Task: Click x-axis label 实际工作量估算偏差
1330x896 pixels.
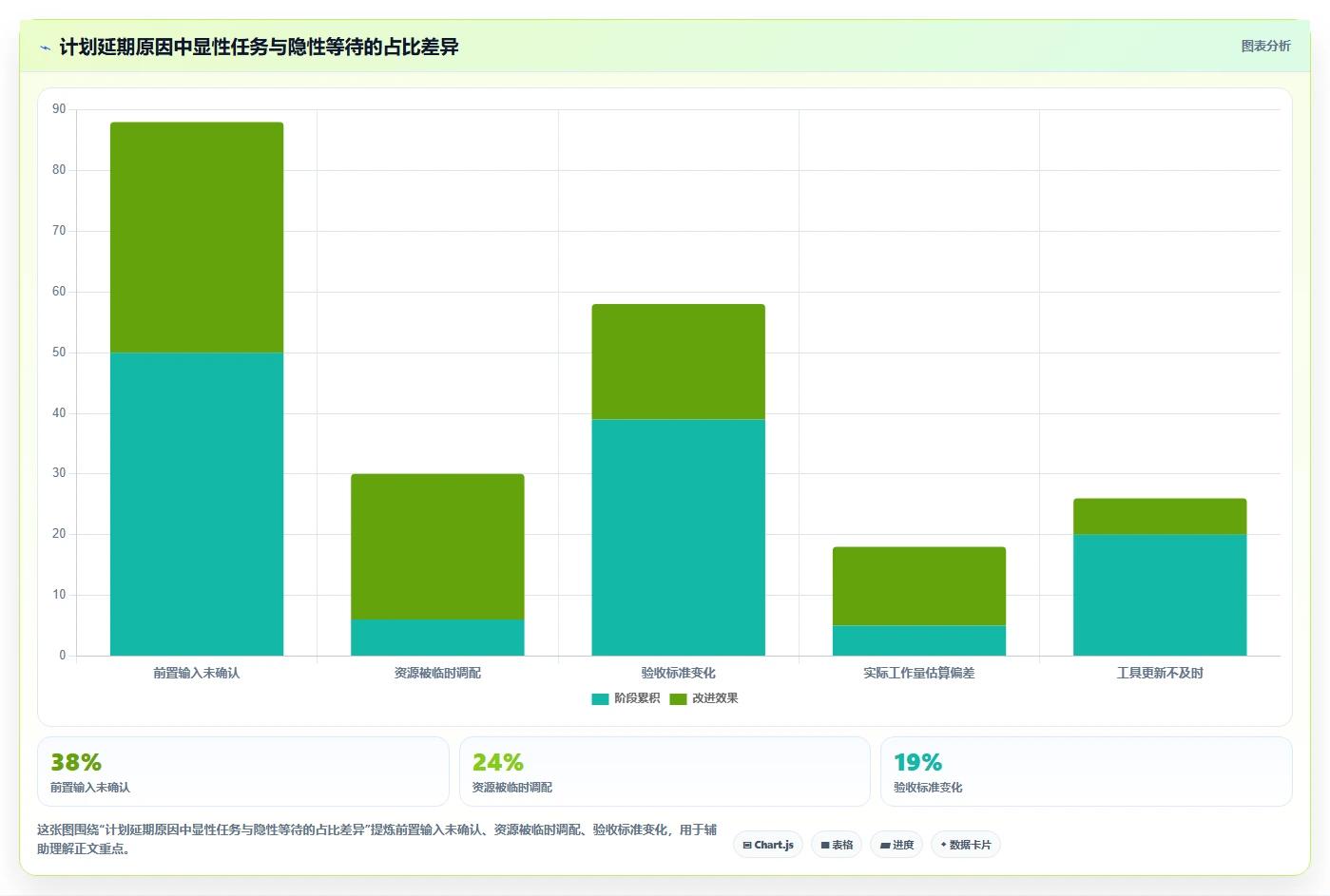Action: 919,673
